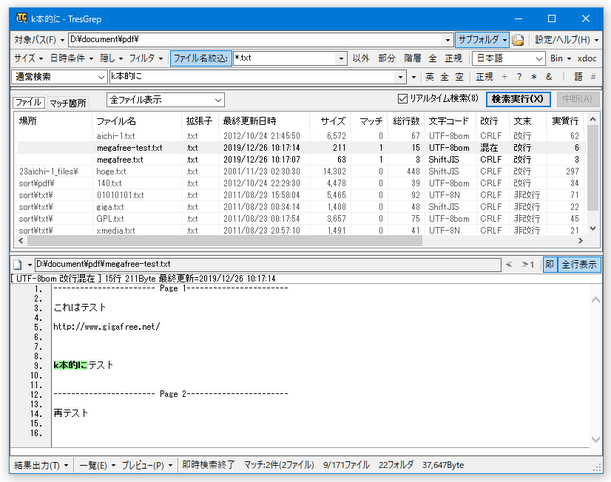Screen dimensions: 611x482
Task: Click the file list horizontal scrollbar
Action: [224, 241]
